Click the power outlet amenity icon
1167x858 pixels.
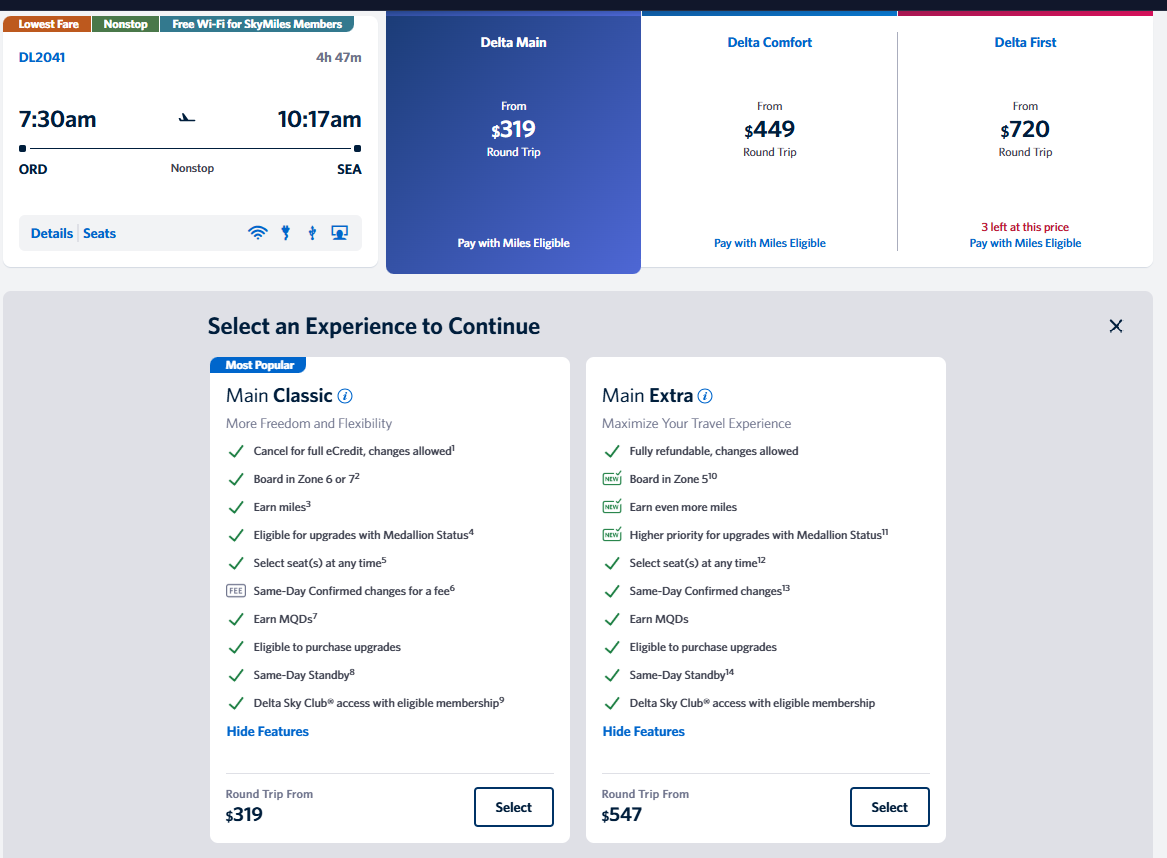coord(285,233)
